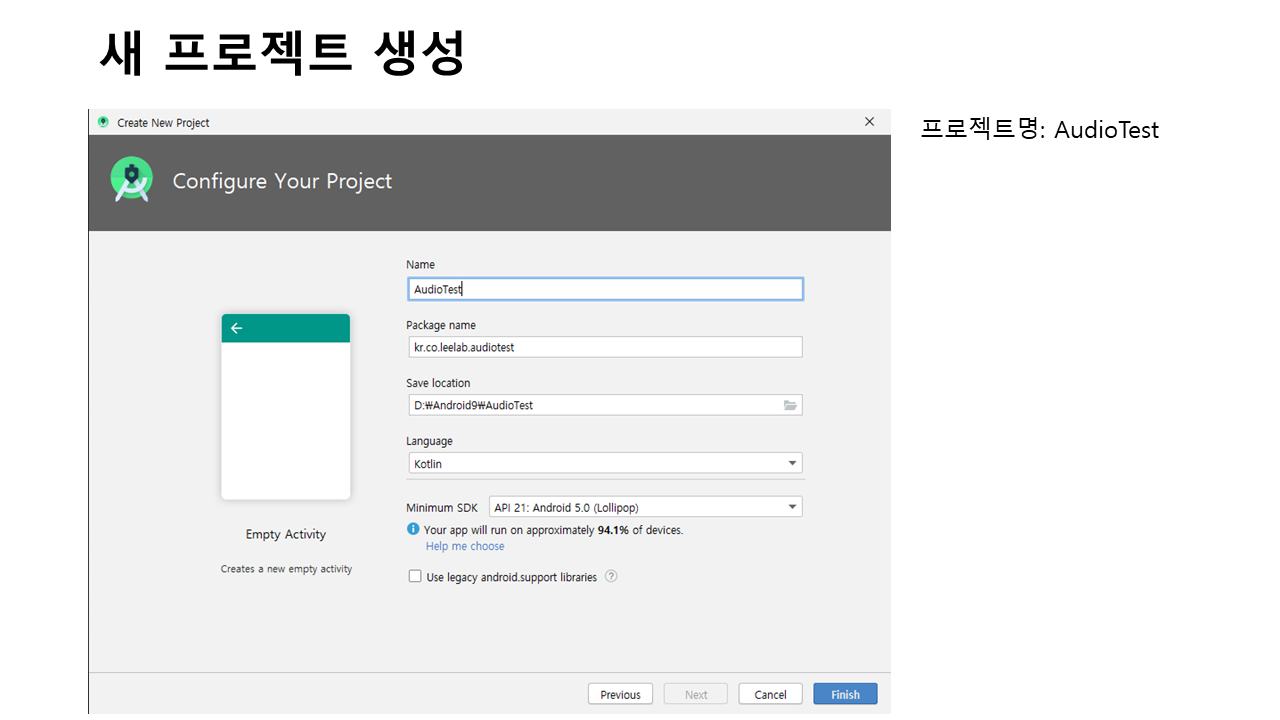
Task: Enable Use legacy android.support libraries checkbox
Action: coord(415,576)
